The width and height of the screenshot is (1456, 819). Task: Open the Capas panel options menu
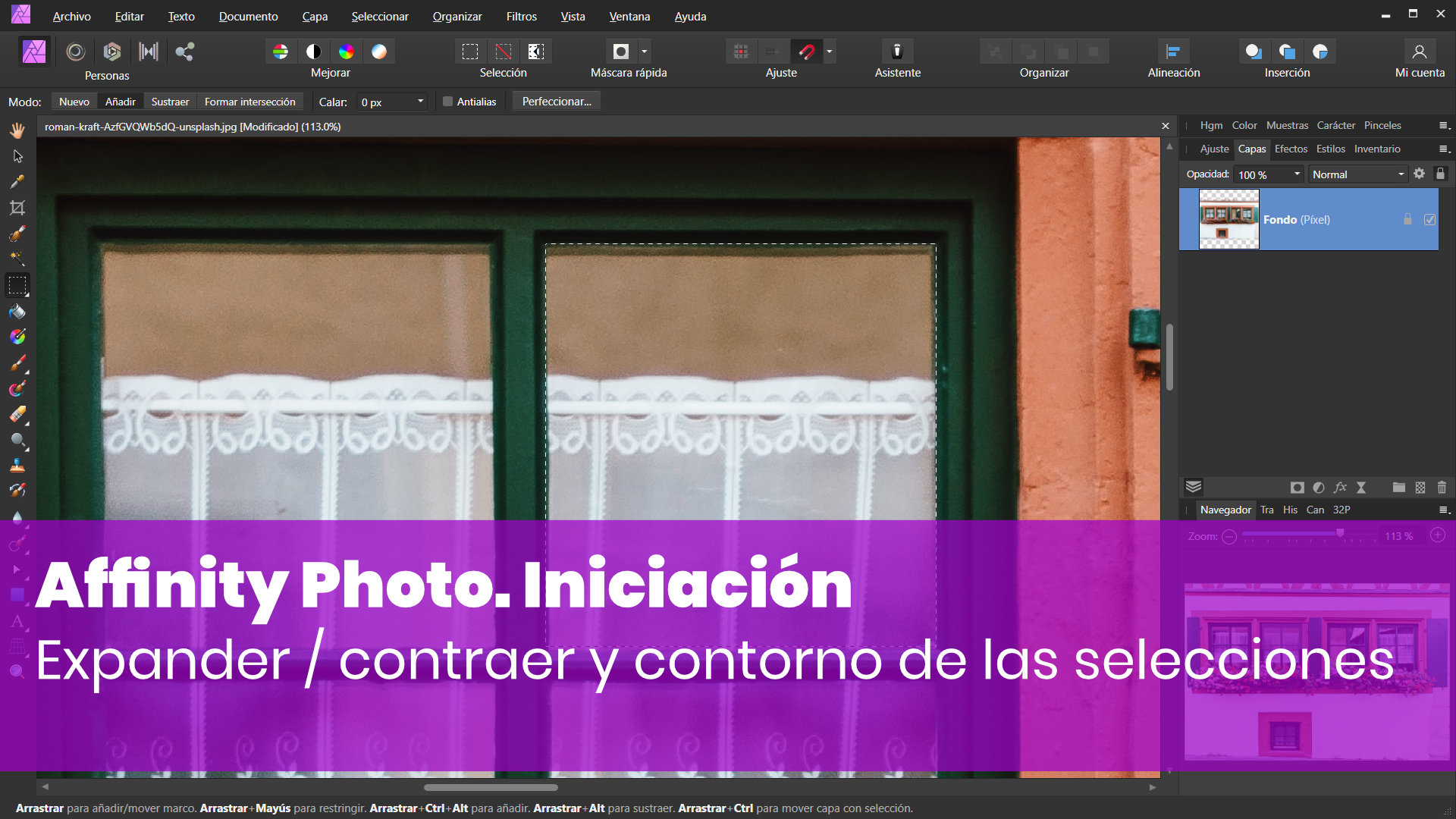tap(1444, 149)
